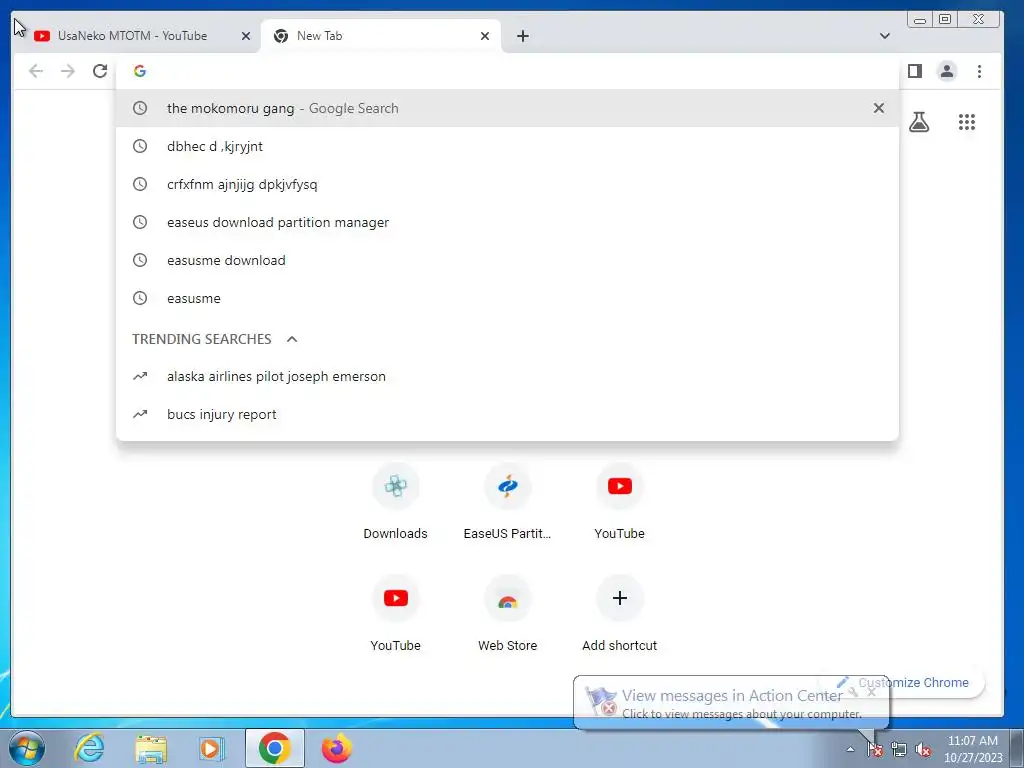Choose 'easeus download partition manager' suggestion
This screenshot has width=1024, height=768.
coord(507,222)
